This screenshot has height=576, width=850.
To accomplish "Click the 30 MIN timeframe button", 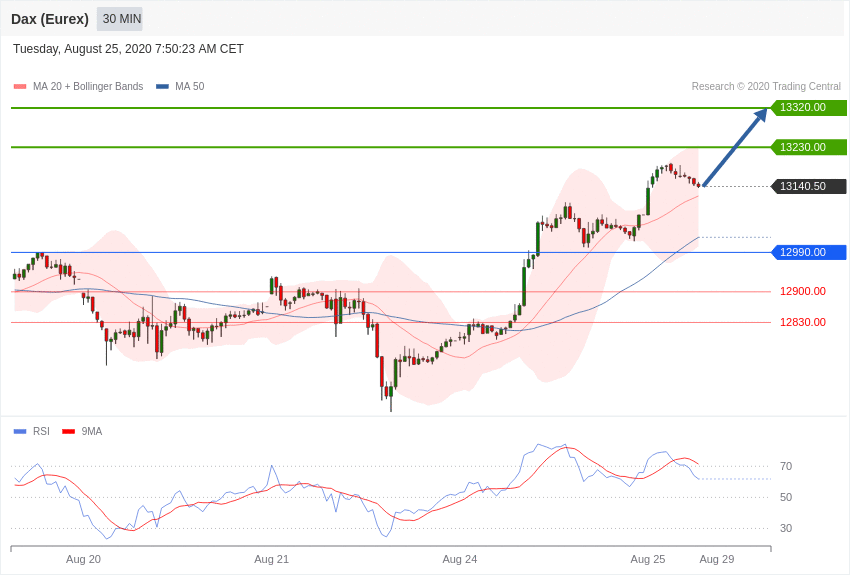I will click(120, 19).
